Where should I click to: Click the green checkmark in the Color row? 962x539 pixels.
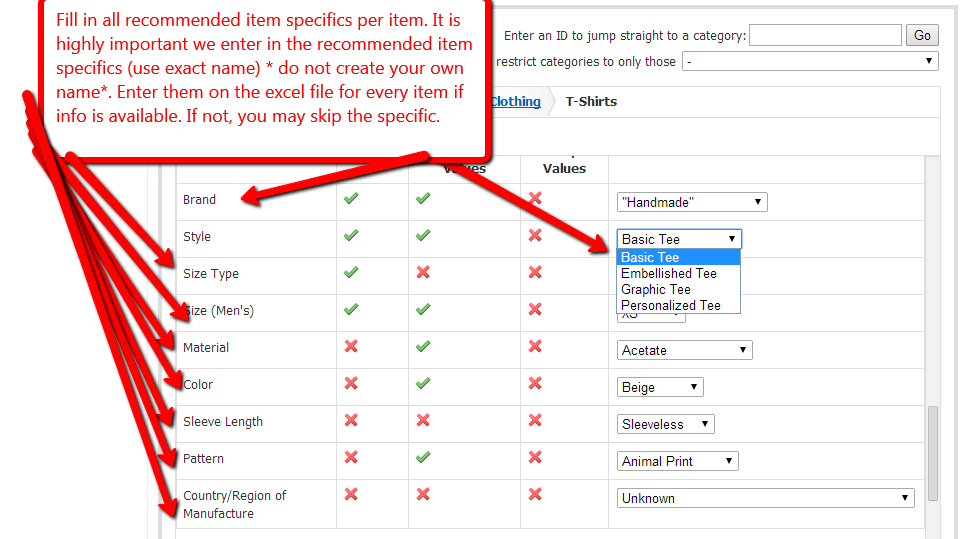point(423,384)
